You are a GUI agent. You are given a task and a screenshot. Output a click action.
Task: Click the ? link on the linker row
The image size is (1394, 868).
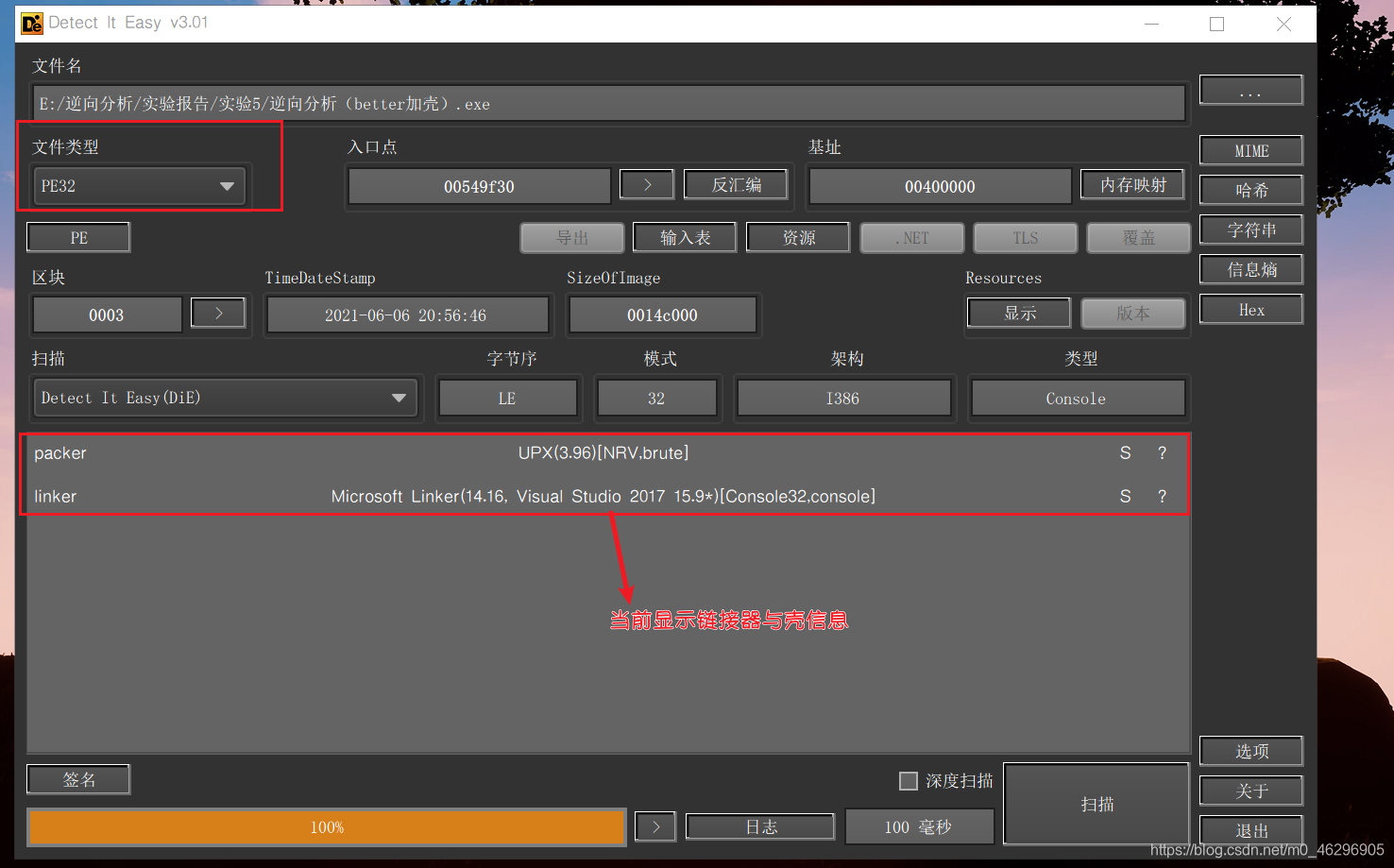[x=1162, y=497]
